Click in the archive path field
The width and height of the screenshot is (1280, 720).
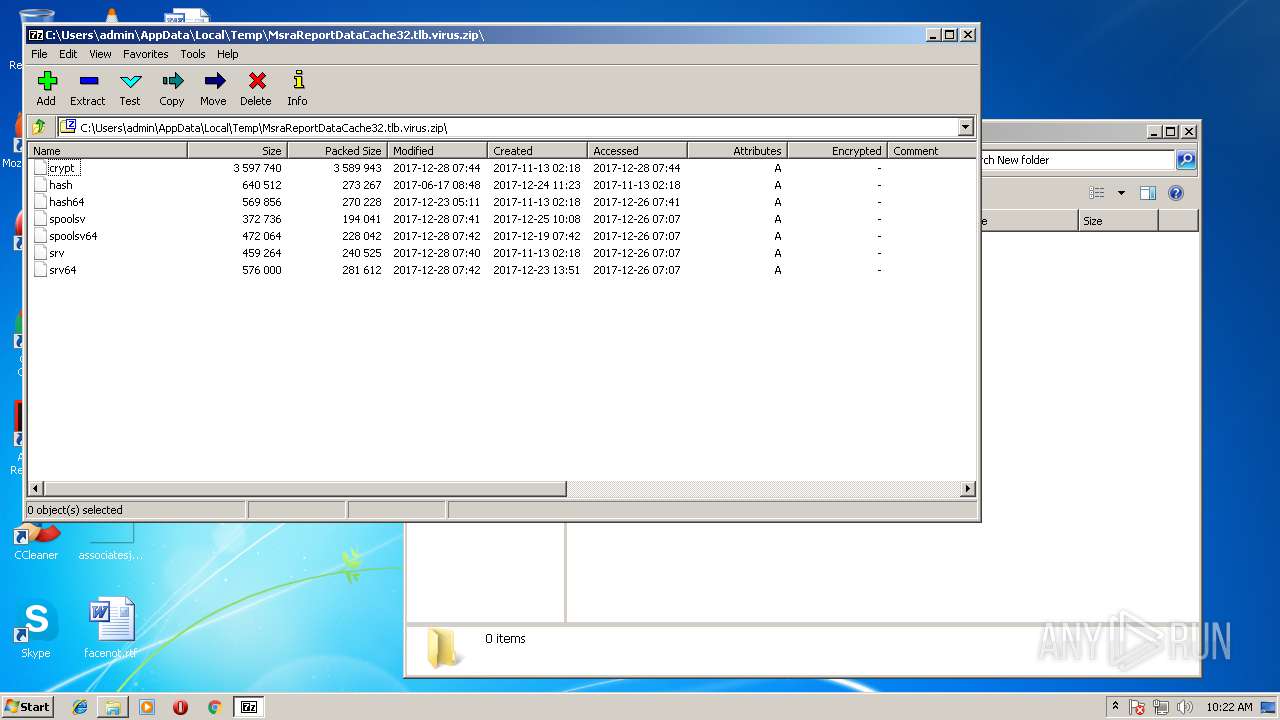pos(507,127)
